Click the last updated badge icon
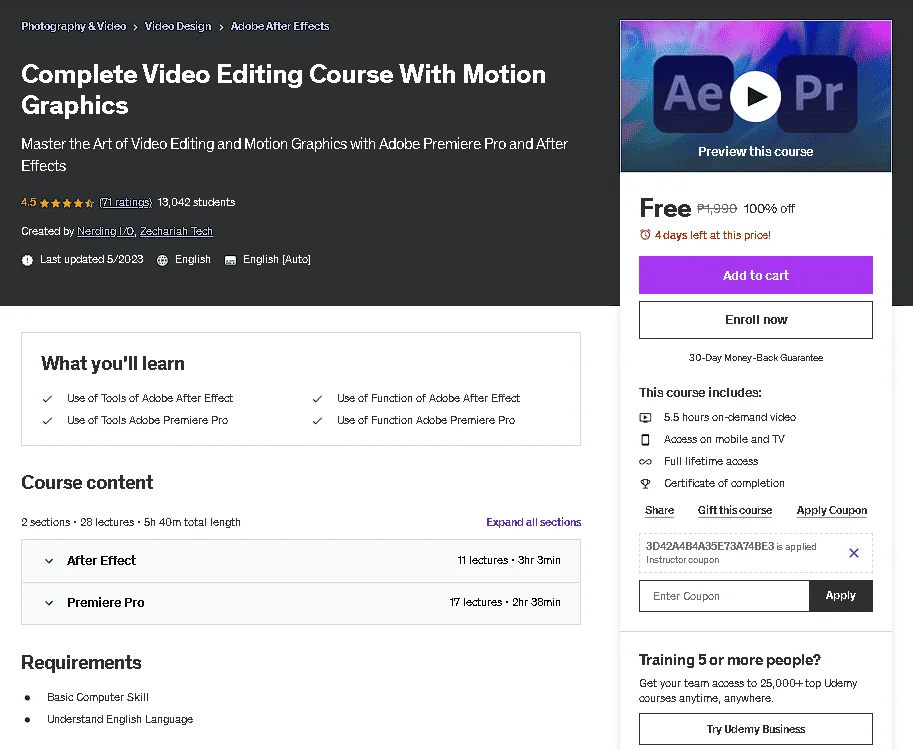The height and width of the screenshot is (750, 913). click(x=27, y=260)
